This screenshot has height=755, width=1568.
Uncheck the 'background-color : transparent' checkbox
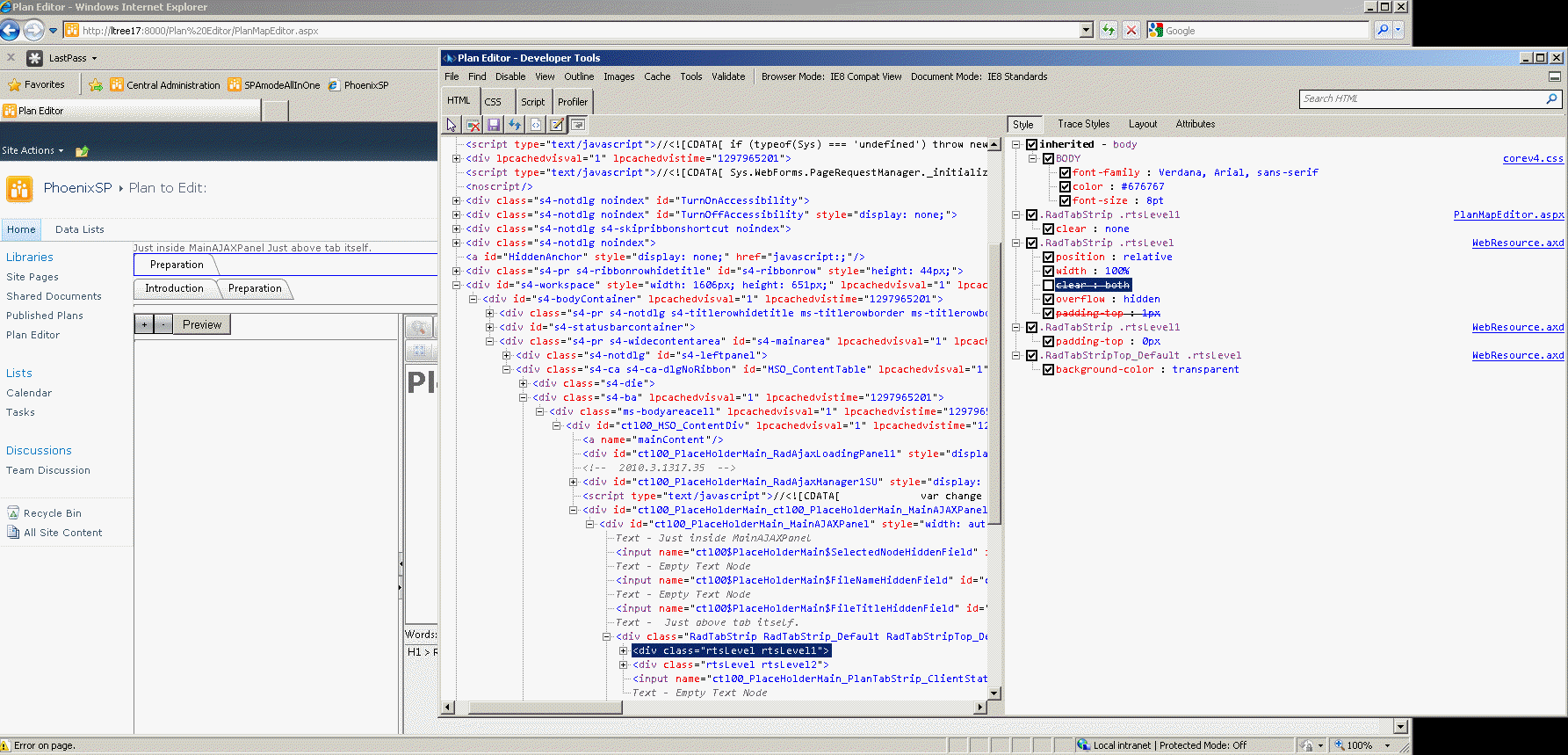(1048, 369)
